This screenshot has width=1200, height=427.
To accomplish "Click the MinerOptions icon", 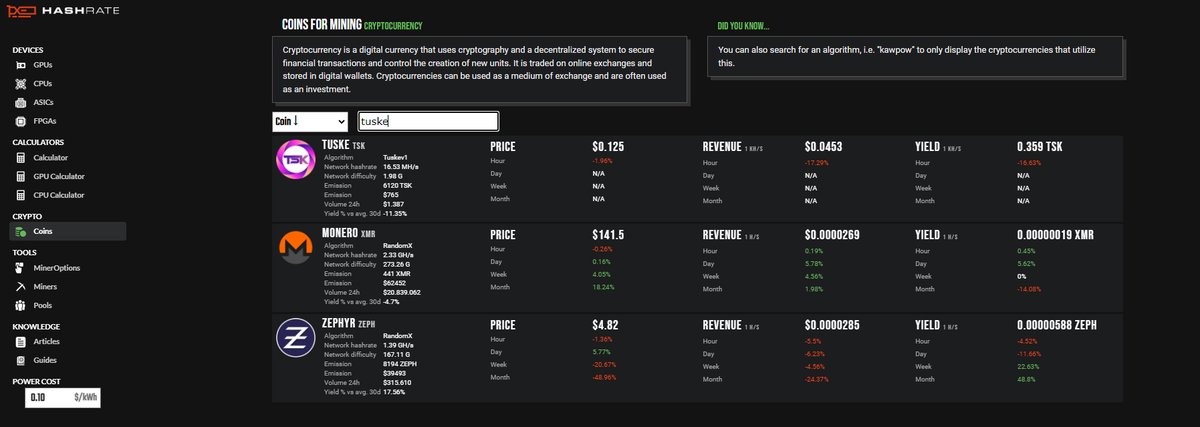I will pos(21,268).
